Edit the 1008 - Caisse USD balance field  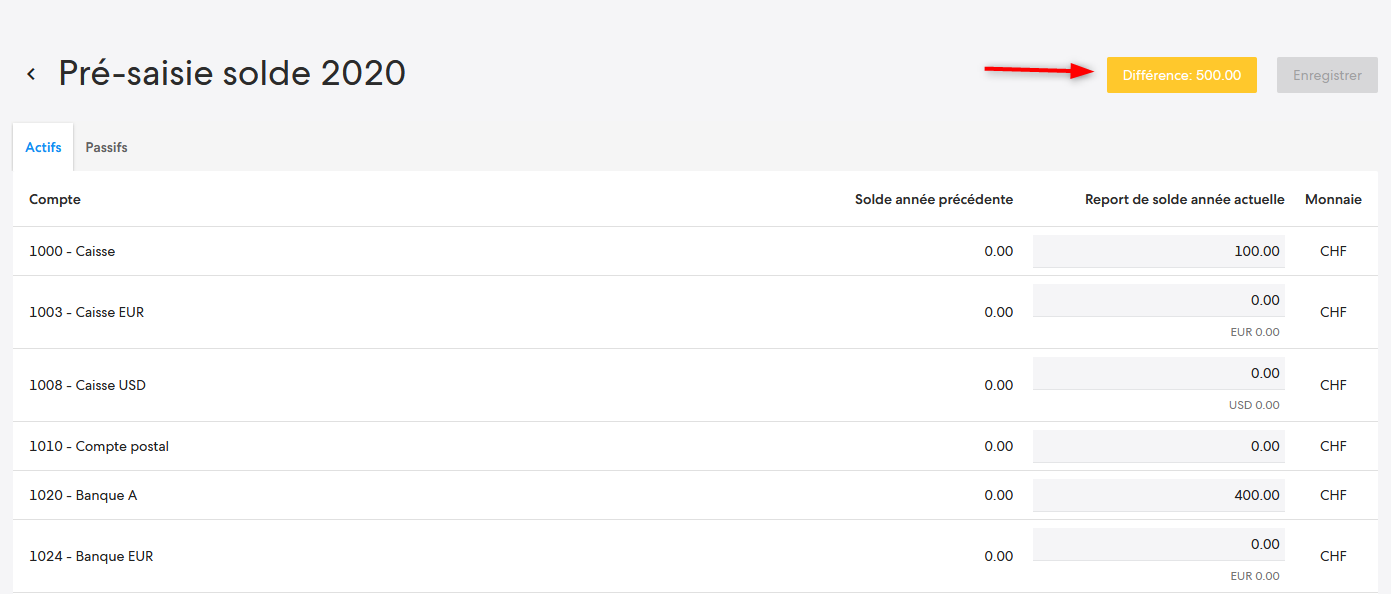pos(1158,373)
